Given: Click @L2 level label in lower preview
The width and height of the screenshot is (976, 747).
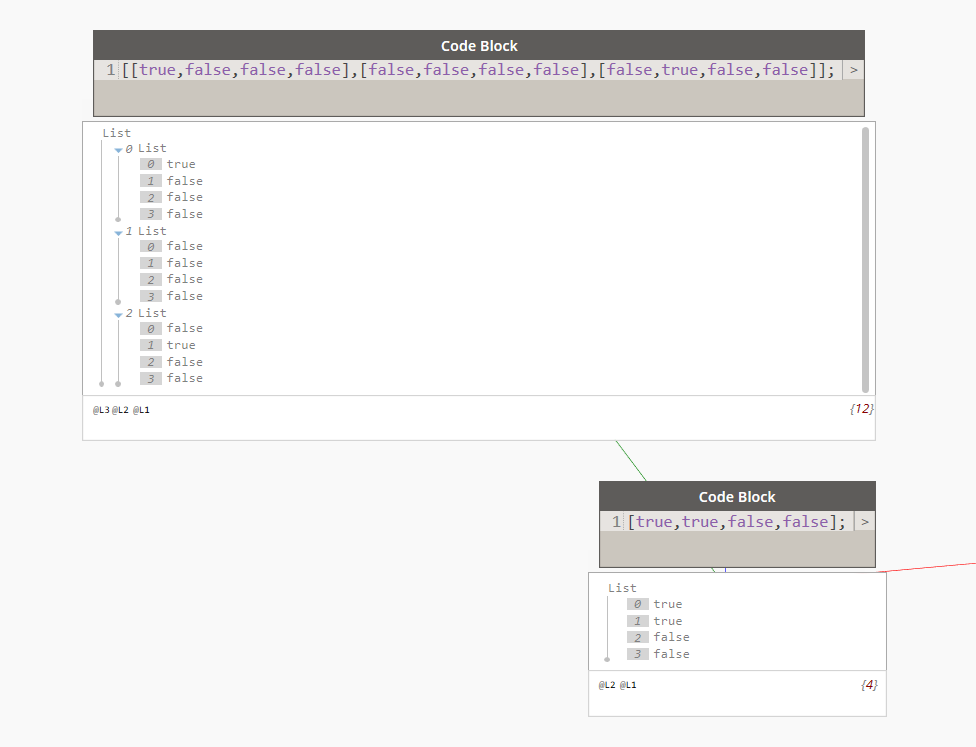Looking at the screenshot, I should pos(607,685).
